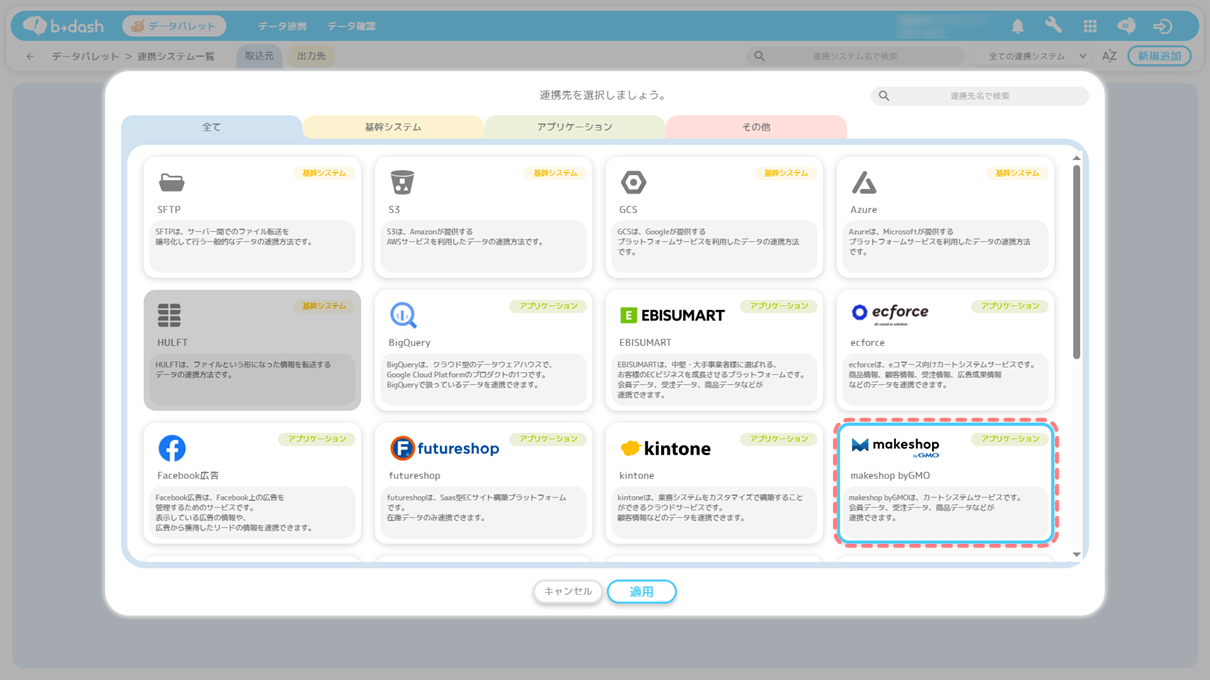Click the アプリケーション badge on kintone card
The image size is (1210, 680).
click(779, 439)
